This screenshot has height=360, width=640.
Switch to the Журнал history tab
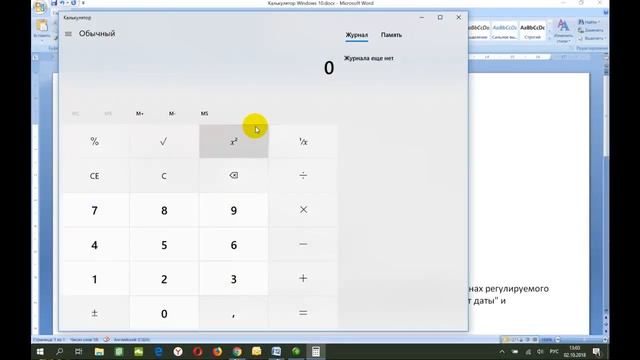pos(357,35)
